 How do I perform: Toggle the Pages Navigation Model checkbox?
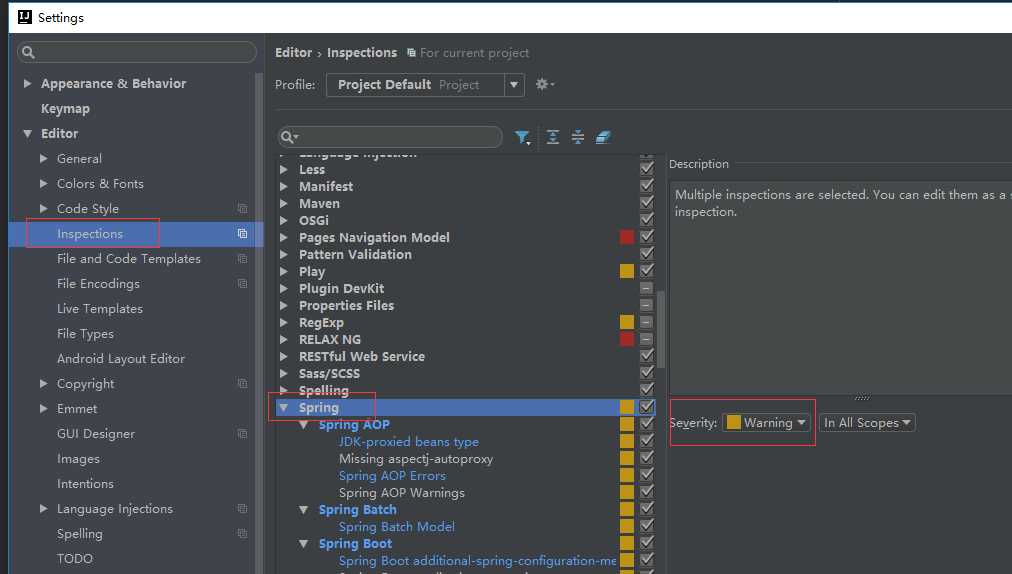[x=647, y=237]
